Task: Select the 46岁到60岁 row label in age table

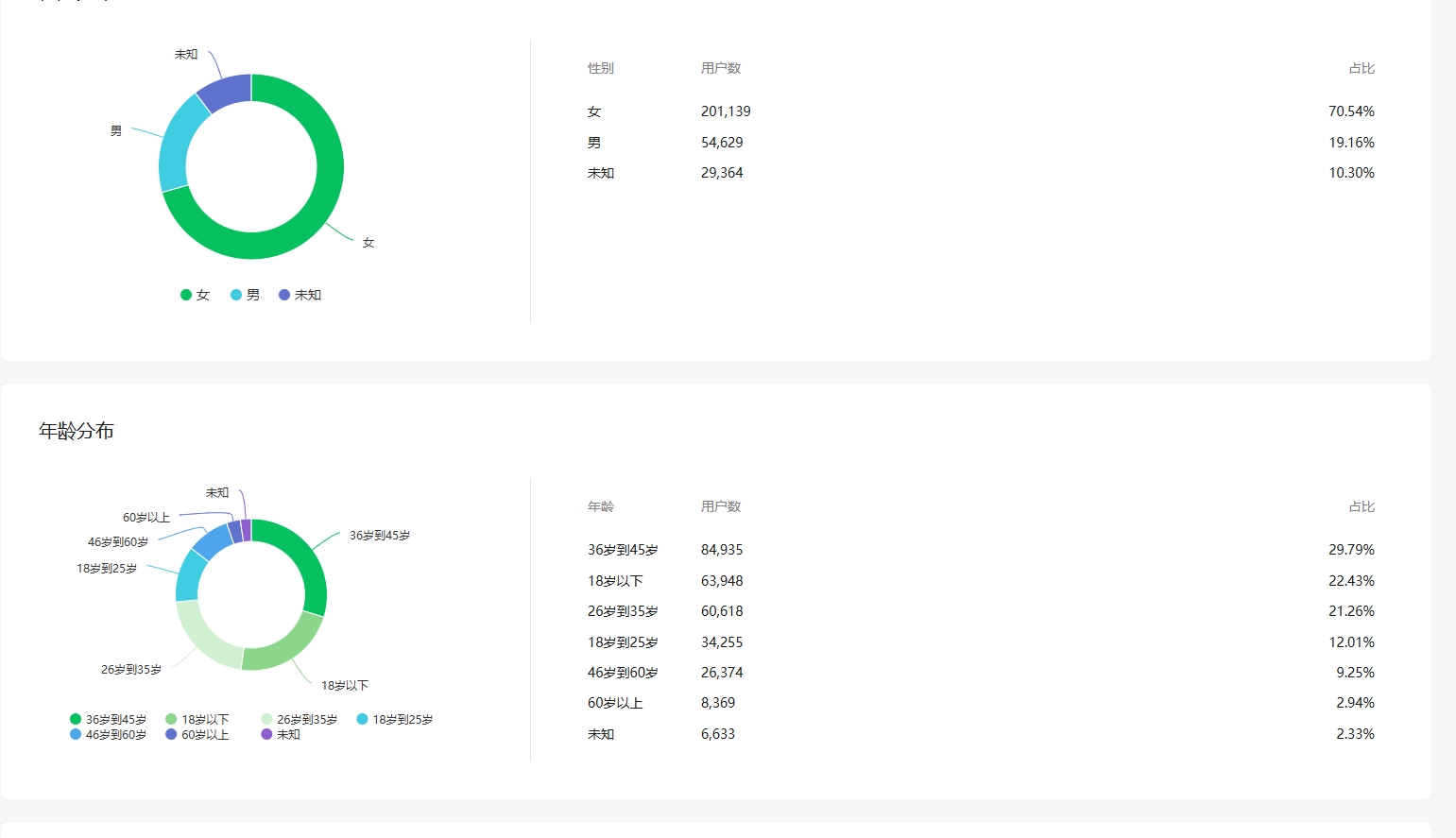Action: pyautogui.click(x=623, y=673)
